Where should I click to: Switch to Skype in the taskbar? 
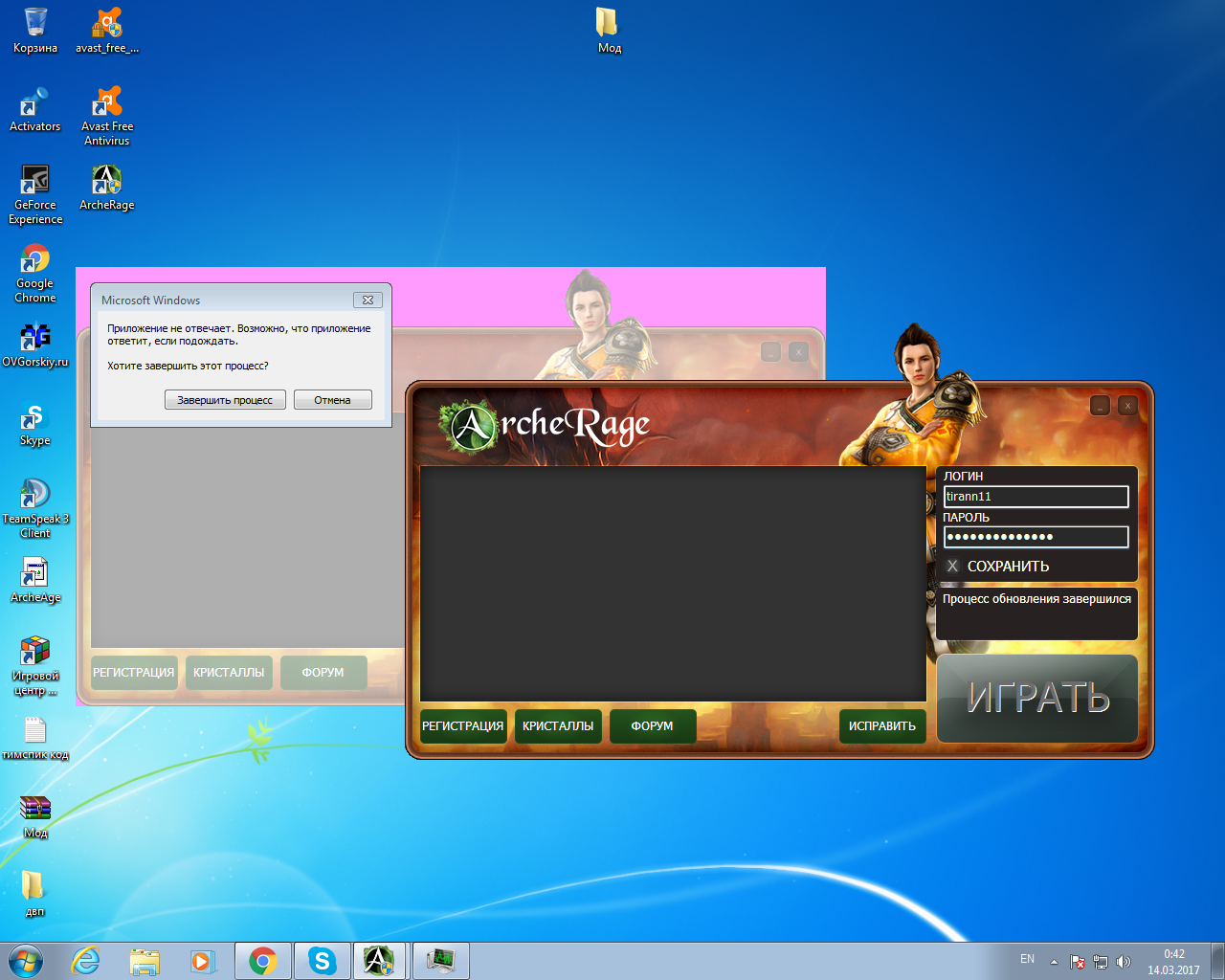pos(323,961)
